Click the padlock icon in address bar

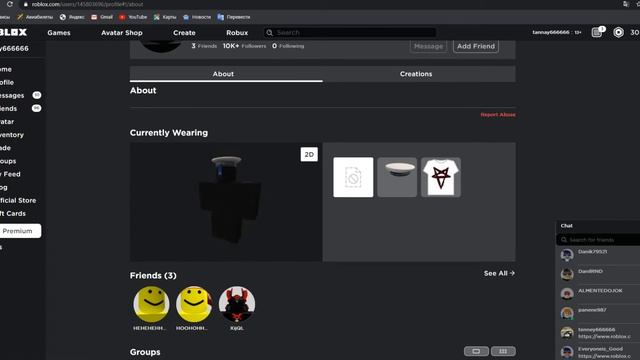pos(26,4)
